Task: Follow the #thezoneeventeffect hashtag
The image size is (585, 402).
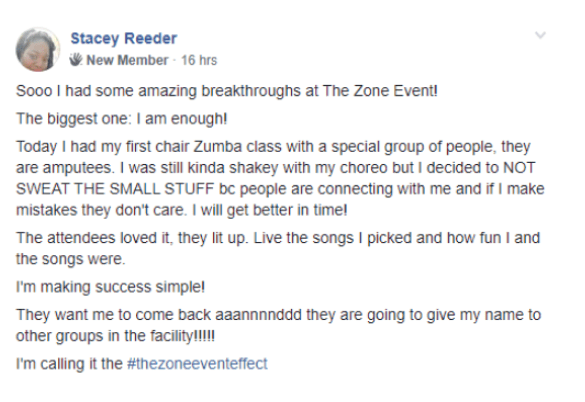Action: (x=197, y=364)
